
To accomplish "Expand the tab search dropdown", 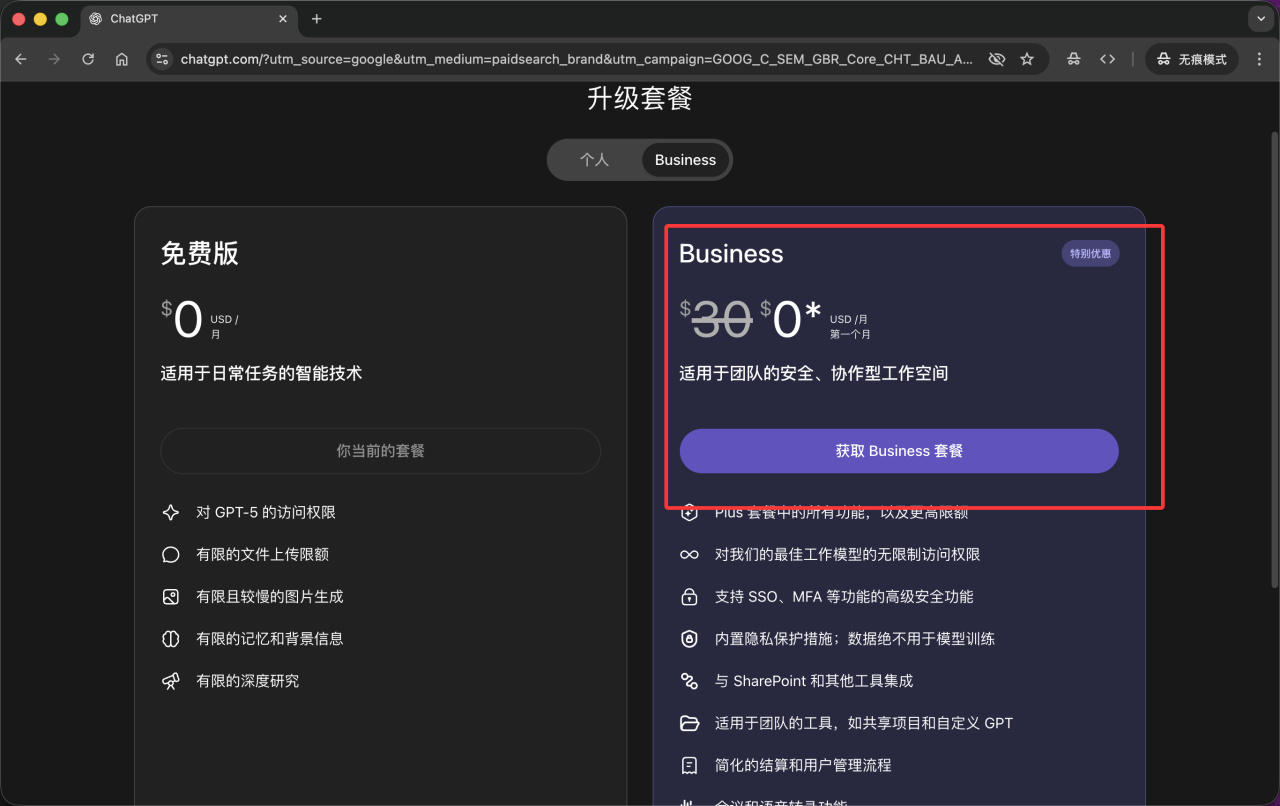I will pos(1259,19).
